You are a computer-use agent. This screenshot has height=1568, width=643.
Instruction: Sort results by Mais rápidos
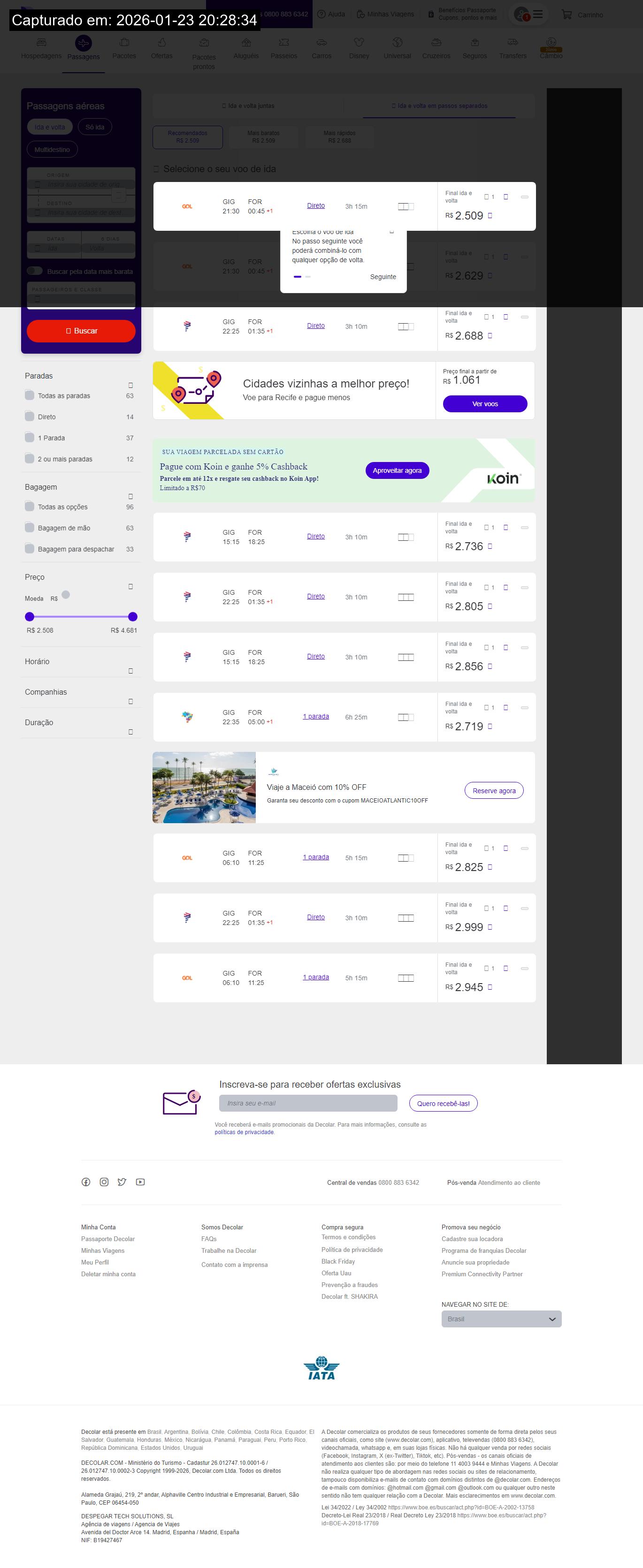click(x=339, y=137)
